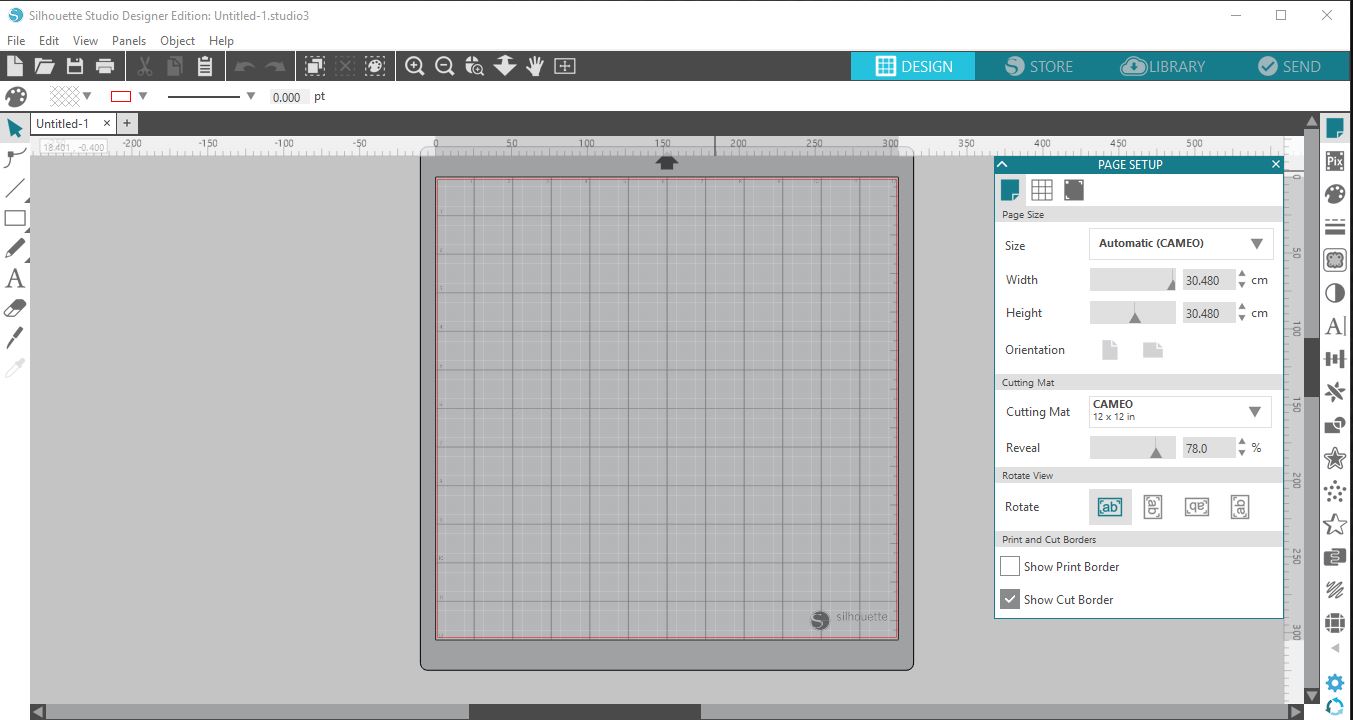Open the Panels menu

coord(129,41)
